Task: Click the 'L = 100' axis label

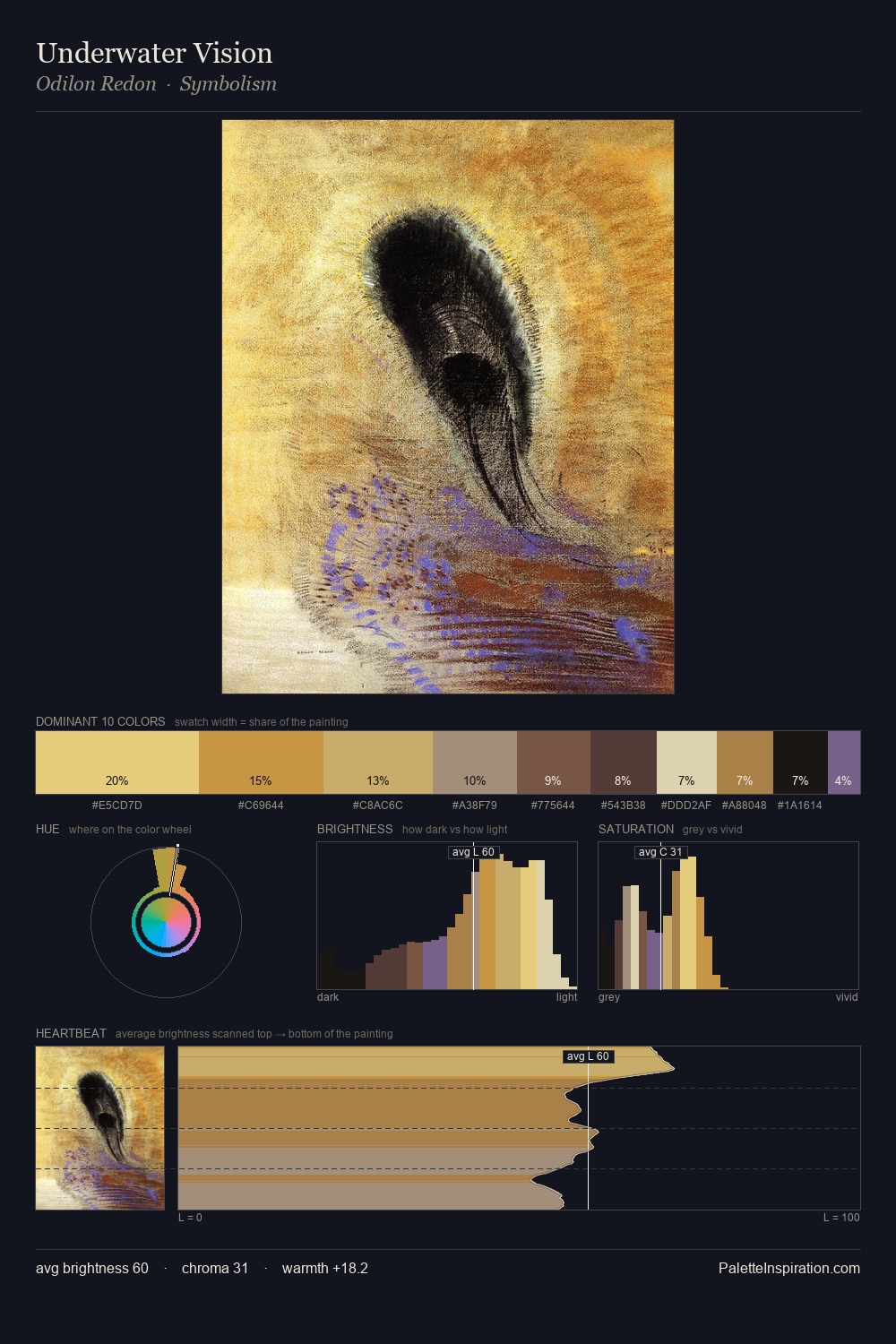Action: click(841, 1218)
